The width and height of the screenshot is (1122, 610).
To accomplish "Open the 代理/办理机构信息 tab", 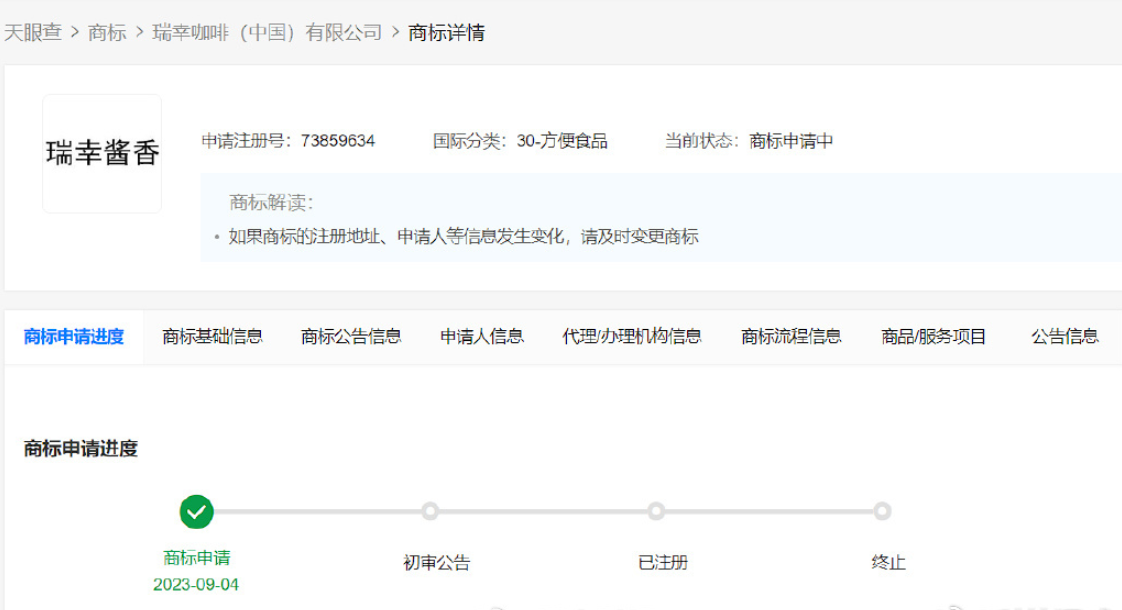I will (632, 337).
